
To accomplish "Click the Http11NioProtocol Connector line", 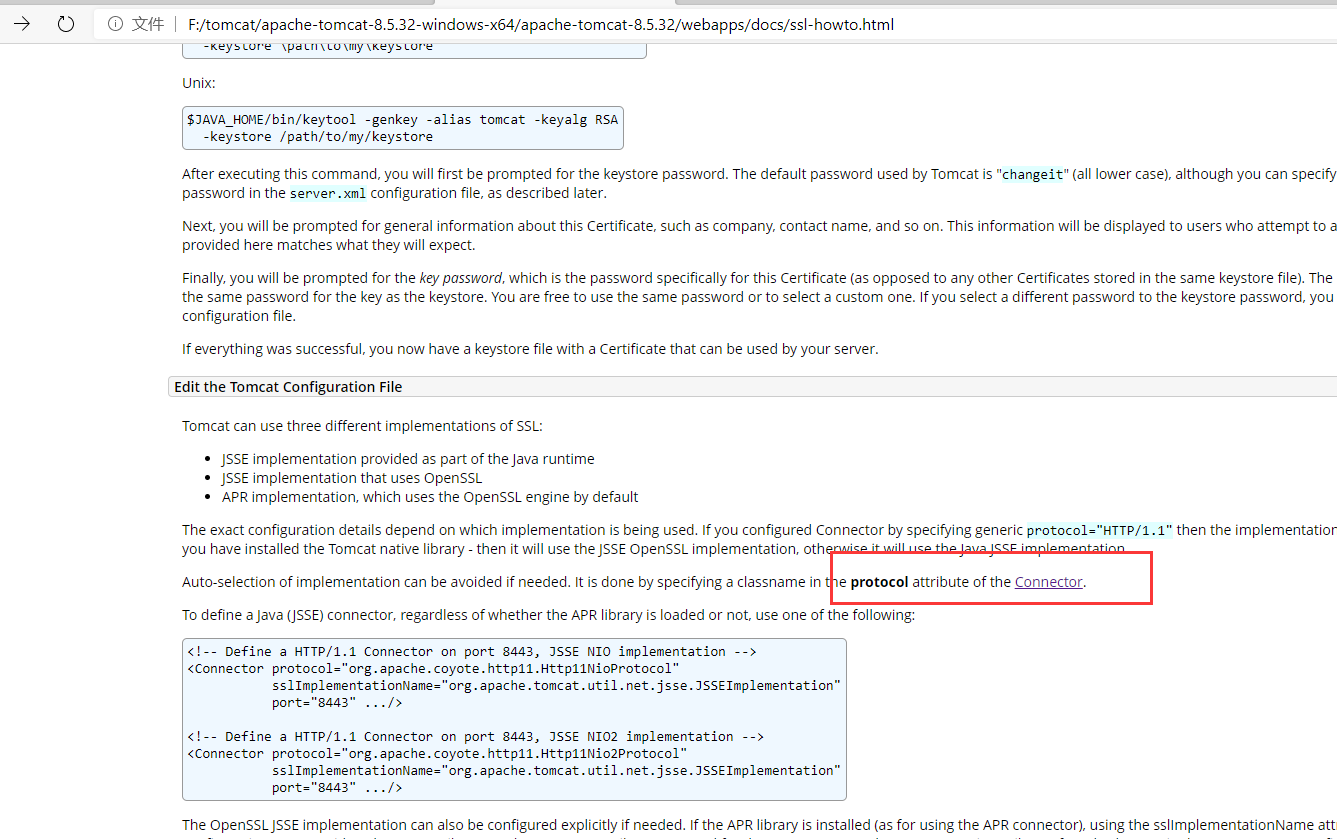I will click(x=433, y=668).
